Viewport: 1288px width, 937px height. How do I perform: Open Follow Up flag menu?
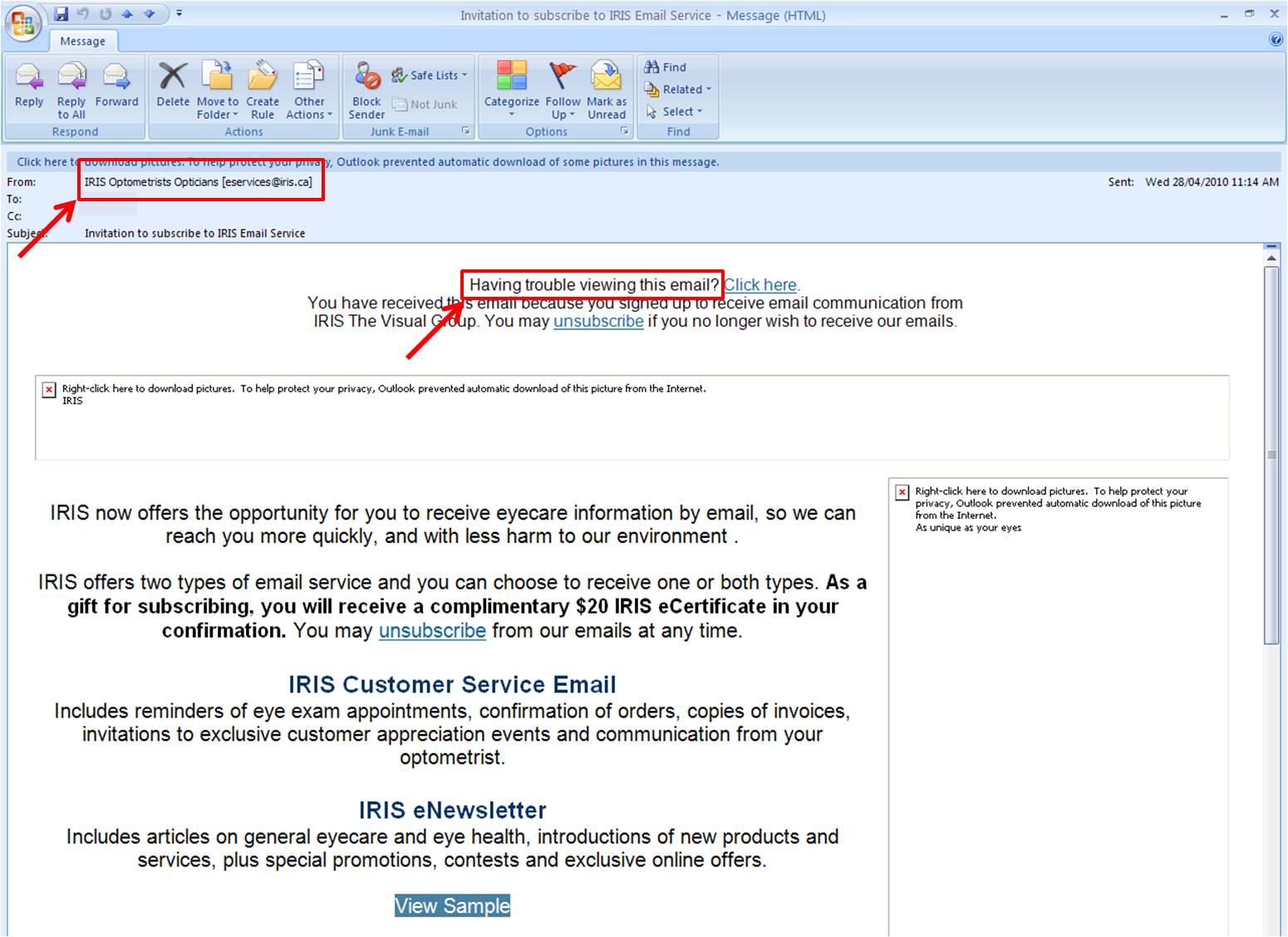(563, 90)
